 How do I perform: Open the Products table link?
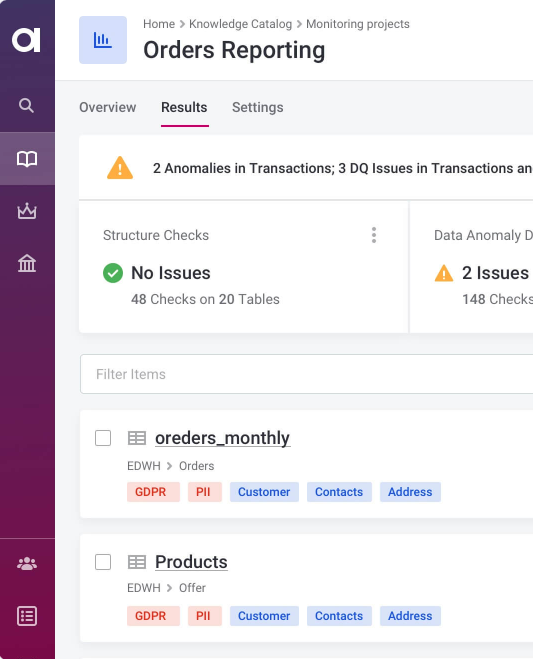[x=191, y=562]
